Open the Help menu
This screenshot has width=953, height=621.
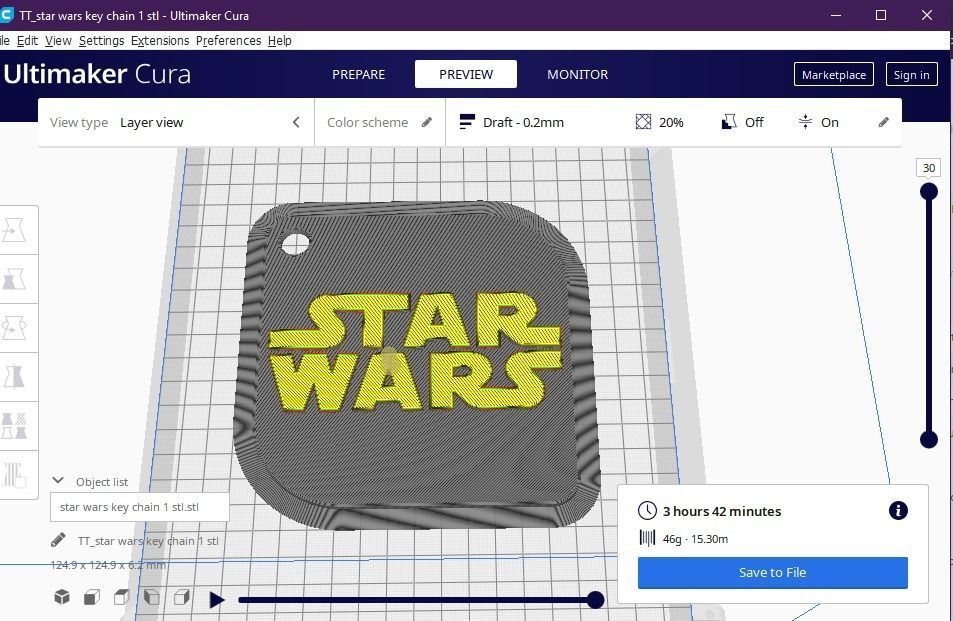pyautogui.click(x=280, y=41)
